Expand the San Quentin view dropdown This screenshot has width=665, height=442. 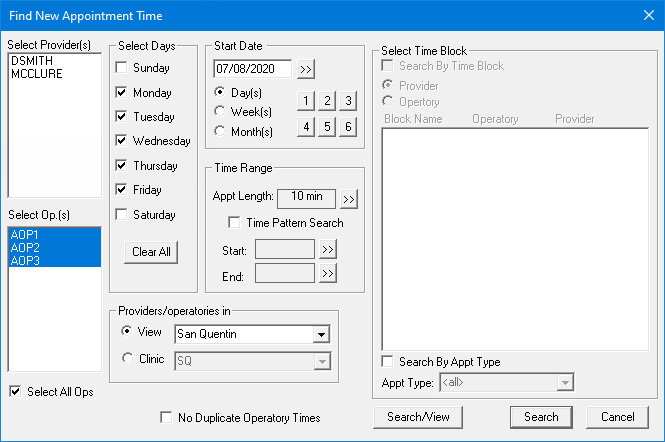point(321,335)
